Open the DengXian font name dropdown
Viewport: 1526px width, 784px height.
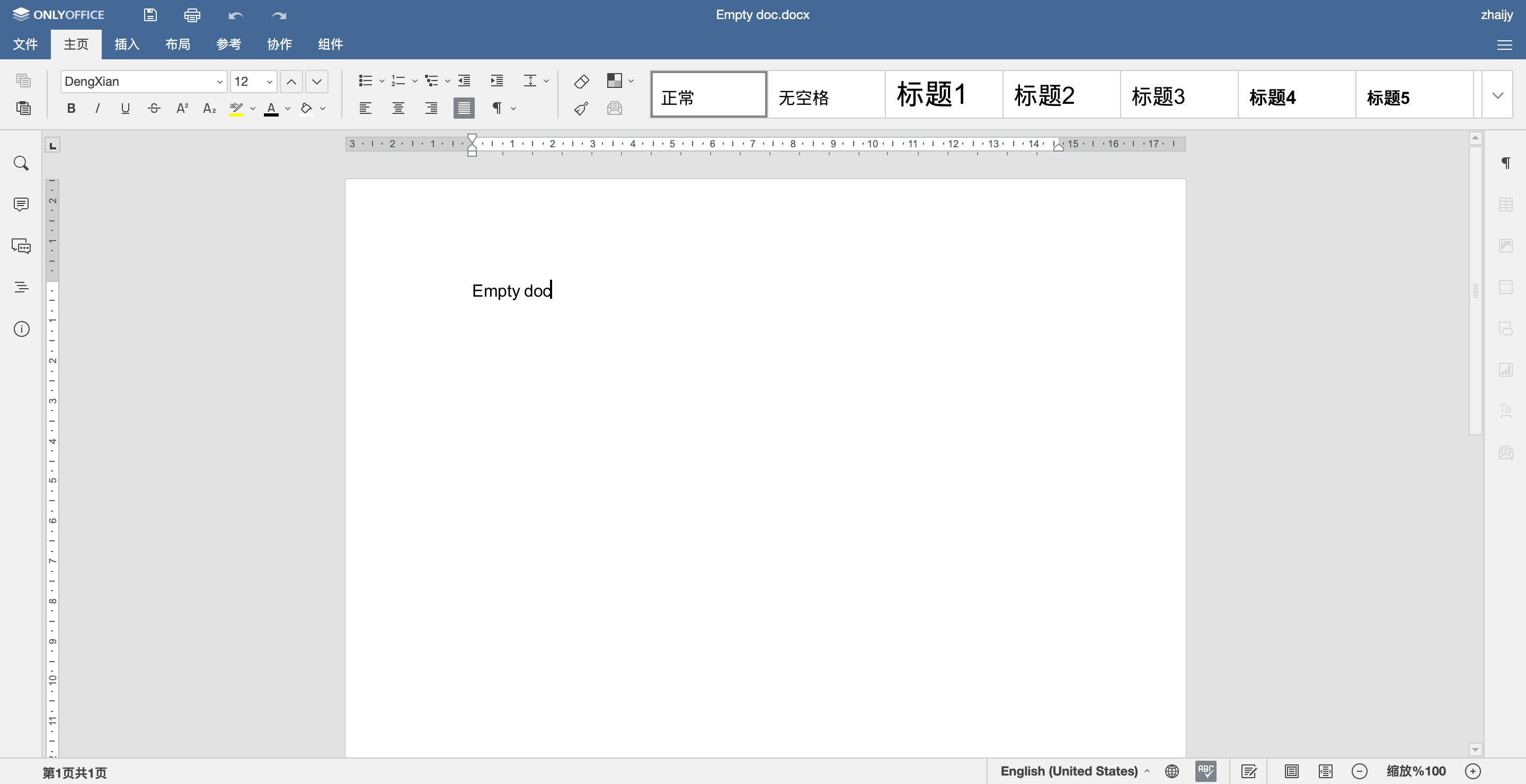point(220,81)
